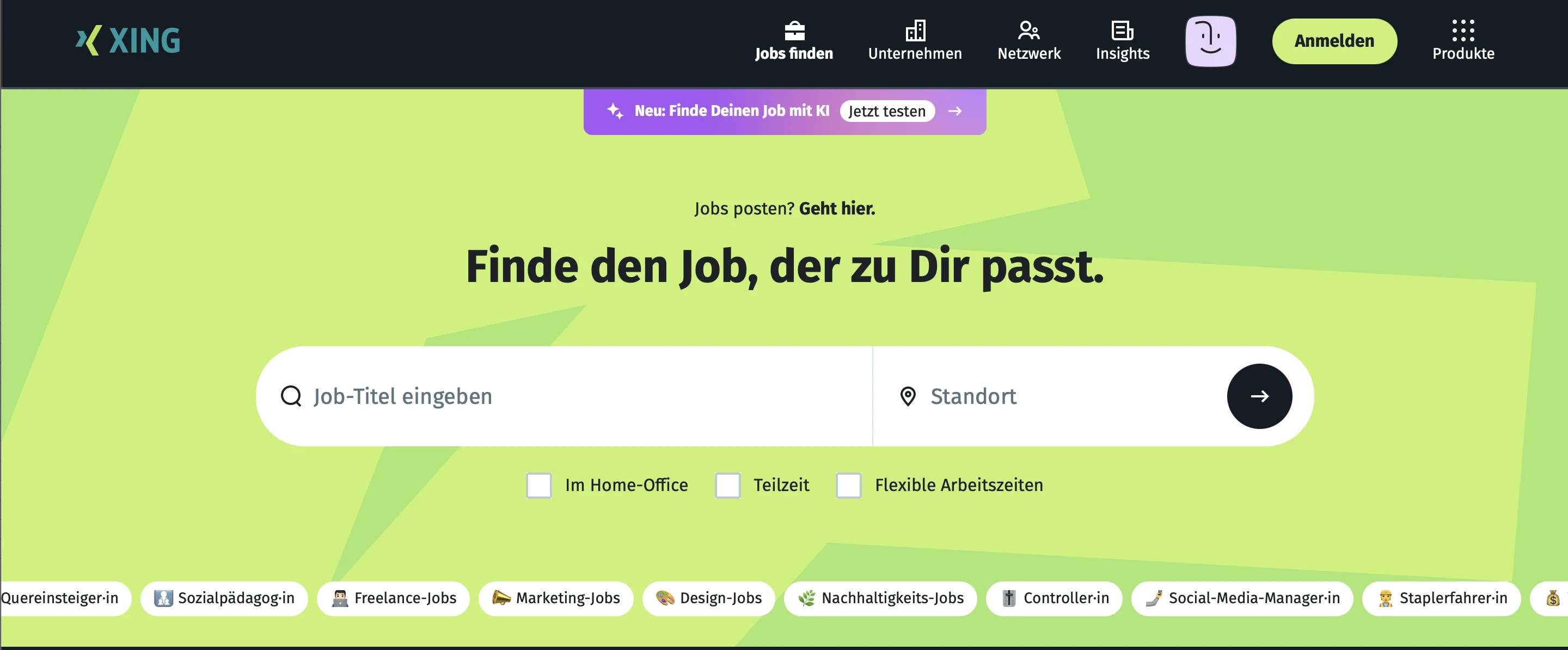Screen dimensions: 1568x650
Task: Enable the Teilzeit checkbox
Action: point(727,485)
